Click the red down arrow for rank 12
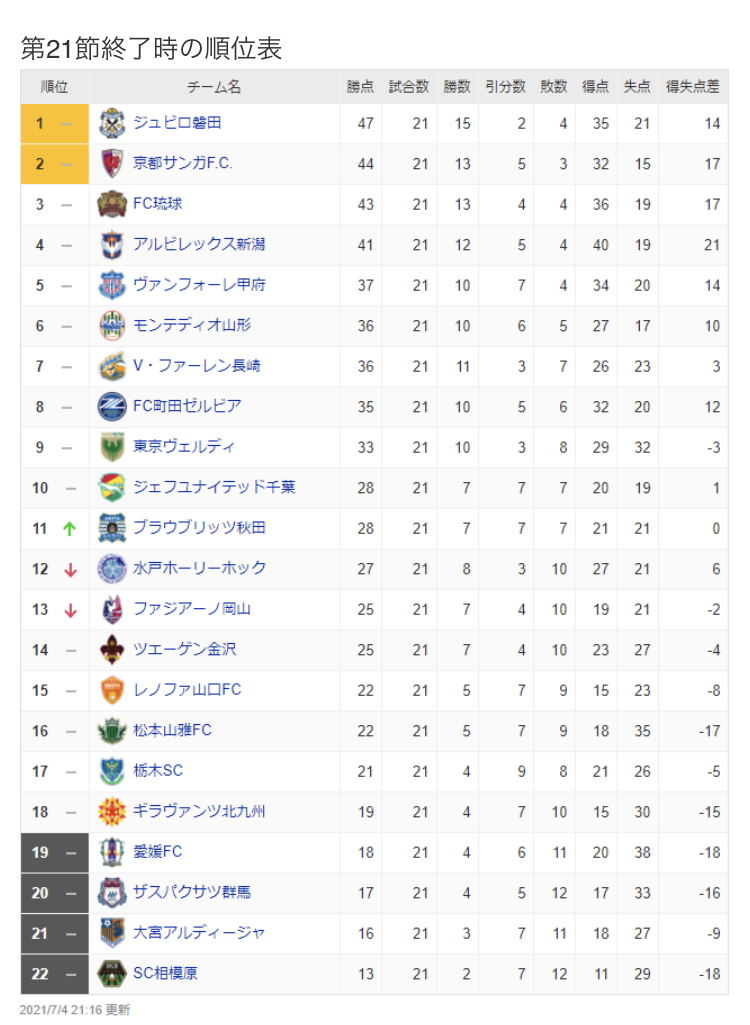The height and width of the screenshot is (1025, 750). click(x=70, y=569)
